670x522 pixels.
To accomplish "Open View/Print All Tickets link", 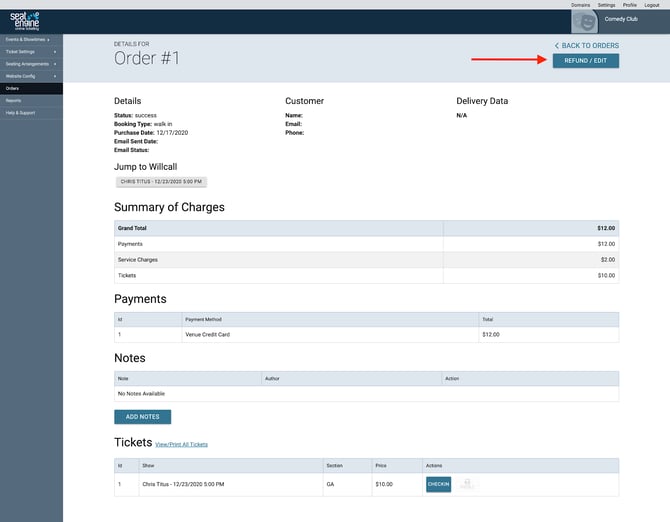I will (181, 444).
